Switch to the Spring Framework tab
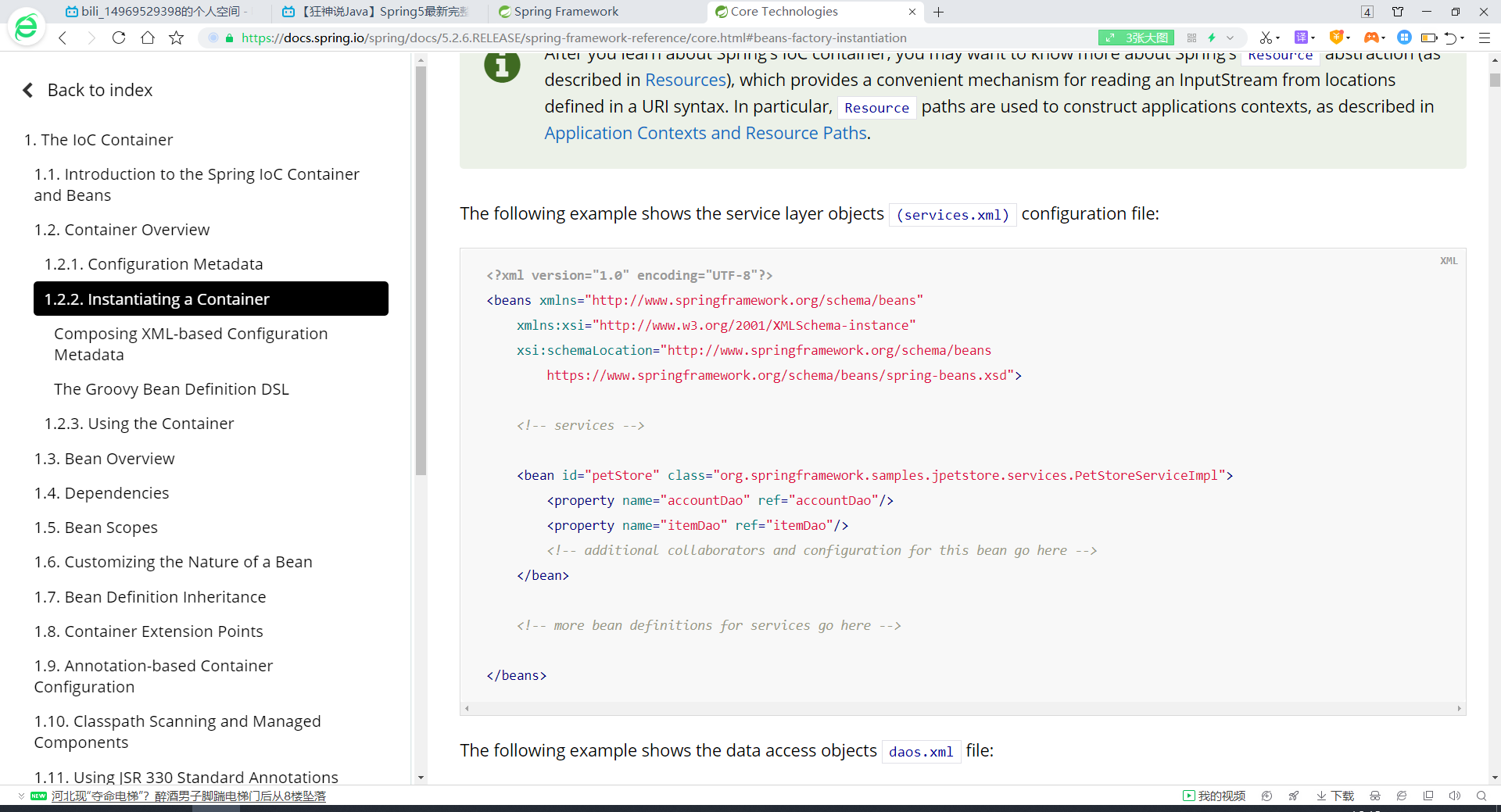The image size is (1501, 812). pos(565,12)
